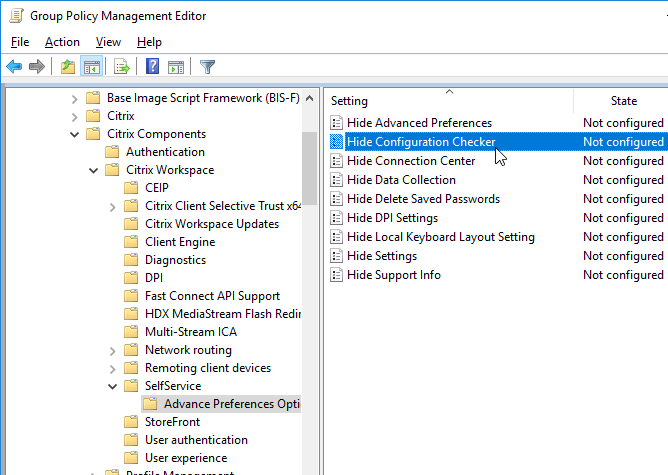Screen dimensions: 668x475
Task: Select HDX MediaStream Flash Redir folder
Action: tap(222, 314)
